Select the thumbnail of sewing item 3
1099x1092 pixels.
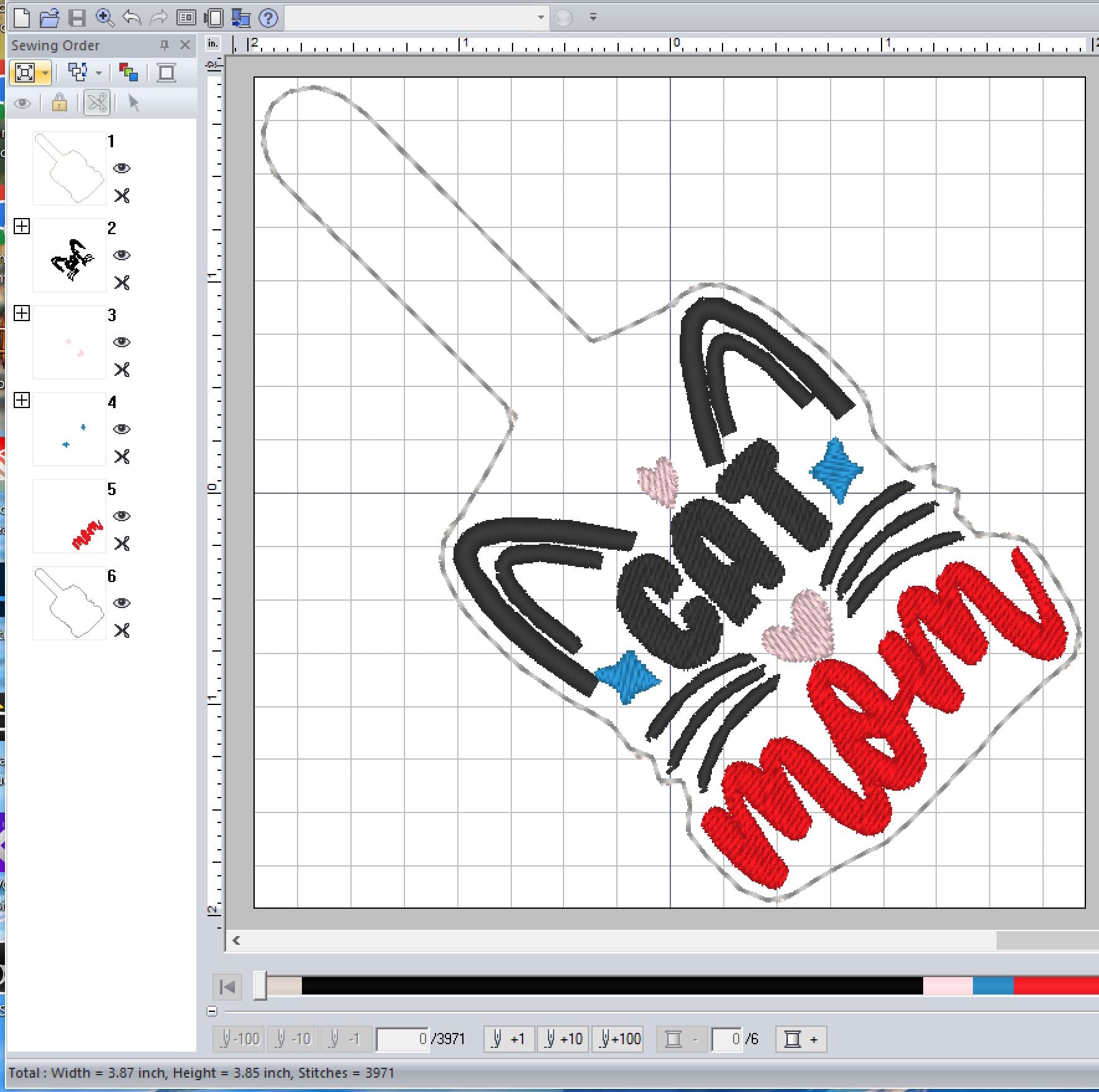coord(69,342)
